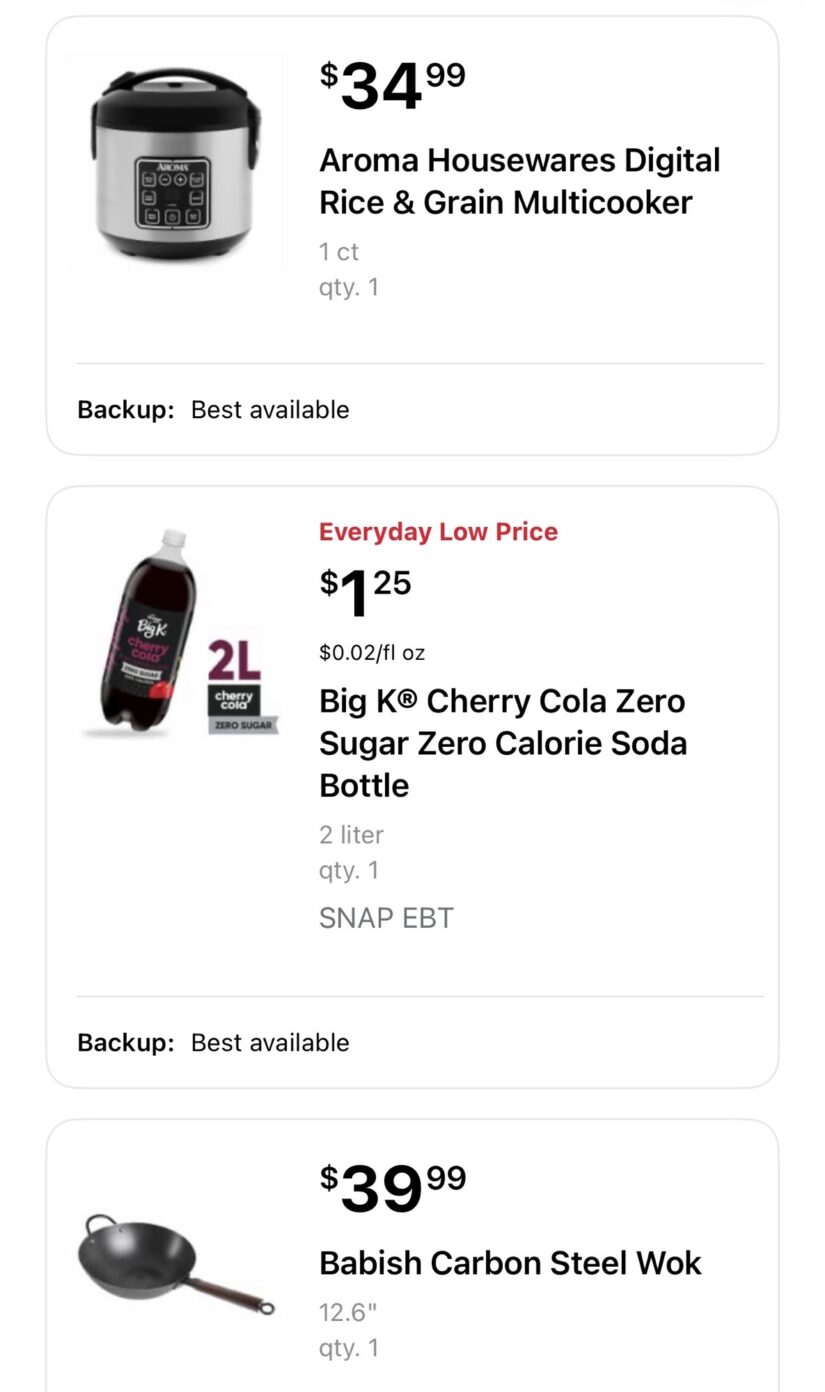Tap Backup Best available under cherry cola
The height and width of the screenshot is (1392, 825).
(214, 1043)
